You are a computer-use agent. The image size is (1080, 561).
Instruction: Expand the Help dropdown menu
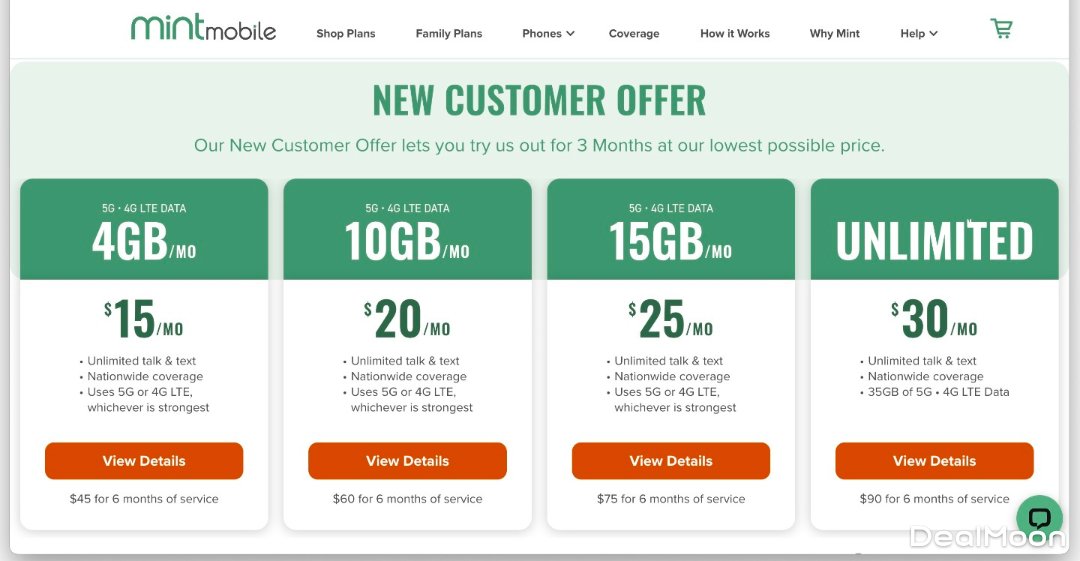[918, 33]
